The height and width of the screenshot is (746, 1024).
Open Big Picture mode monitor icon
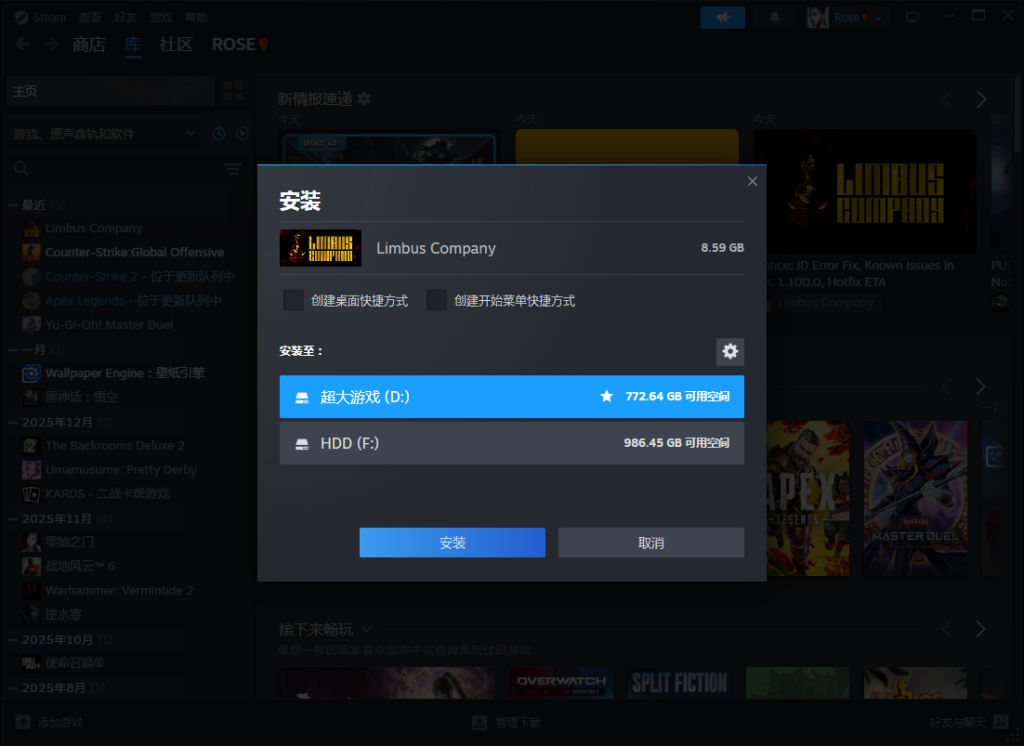pyautogui.click(x=912, y=17)
